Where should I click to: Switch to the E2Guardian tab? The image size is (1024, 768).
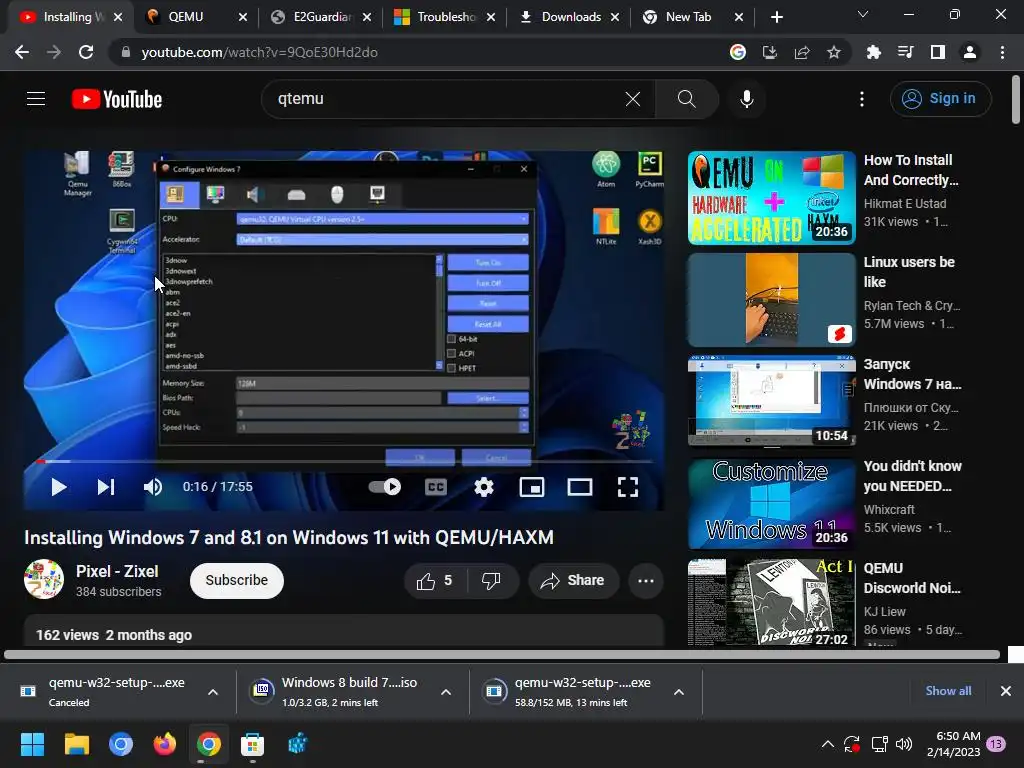tap(321, 17)
